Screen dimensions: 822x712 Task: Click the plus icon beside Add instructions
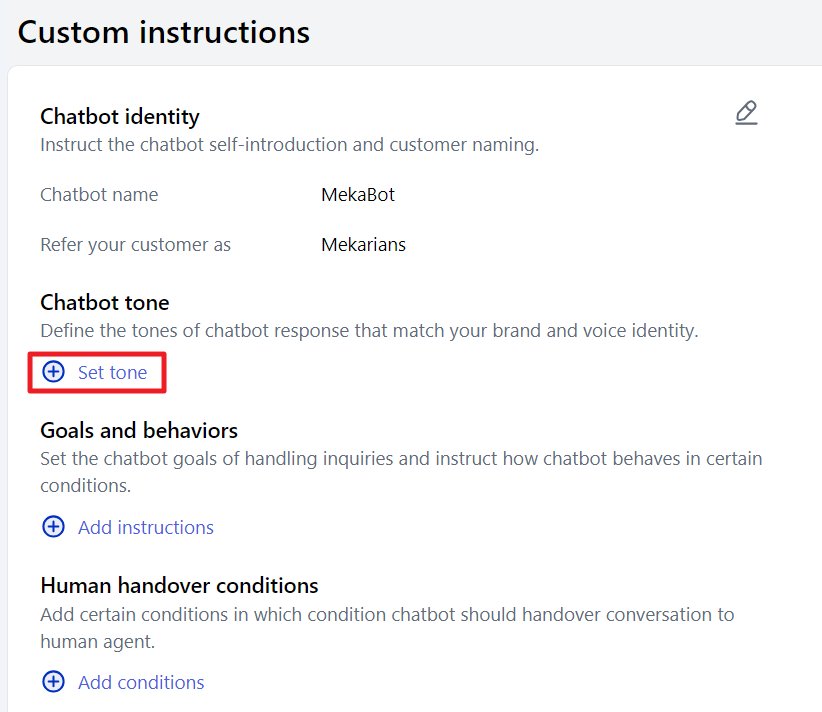[53, 526]
